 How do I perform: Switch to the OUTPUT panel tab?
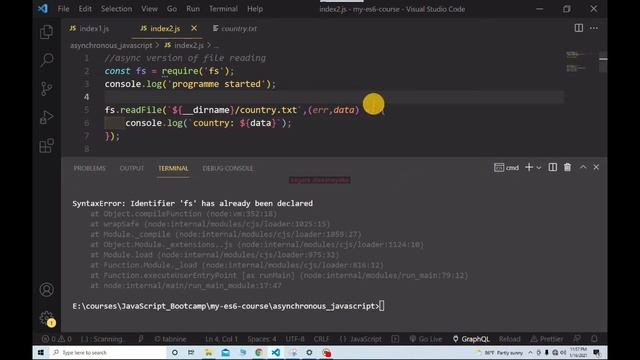click(x=131, y=168)
